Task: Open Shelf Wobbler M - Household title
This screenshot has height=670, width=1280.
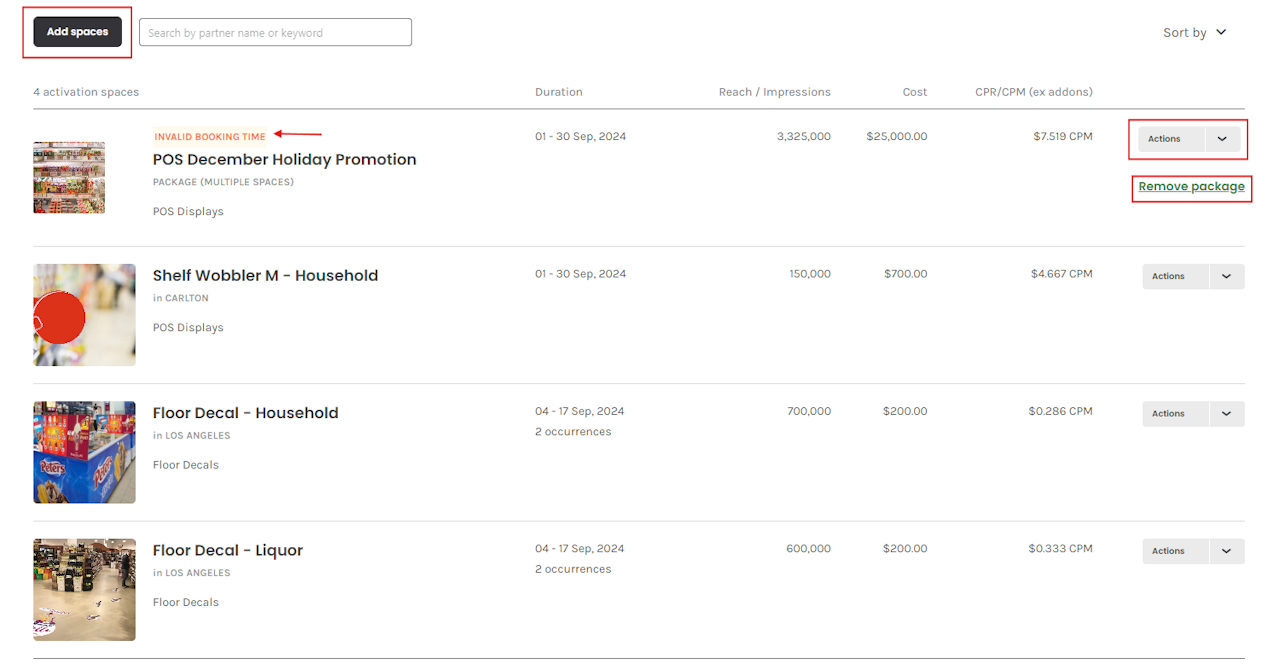Action: coord(265,276)
